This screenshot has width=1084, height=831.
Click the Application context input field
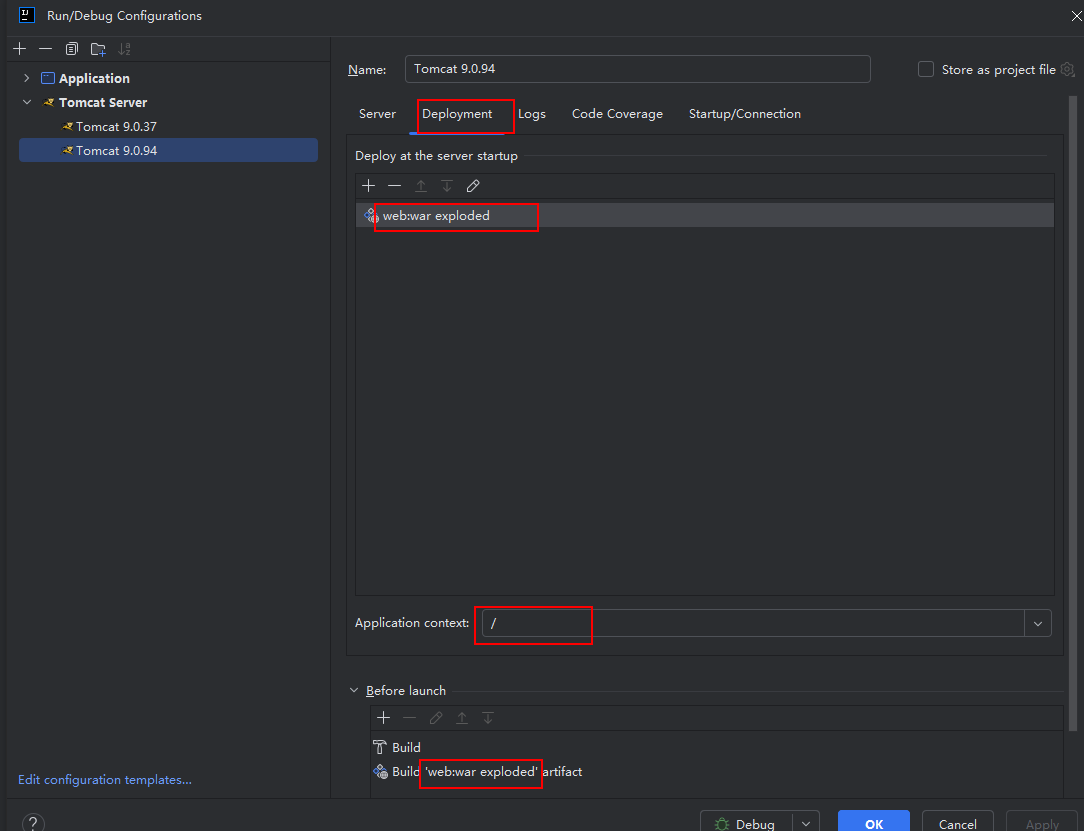pyautogui.click(x=754, y=624)
